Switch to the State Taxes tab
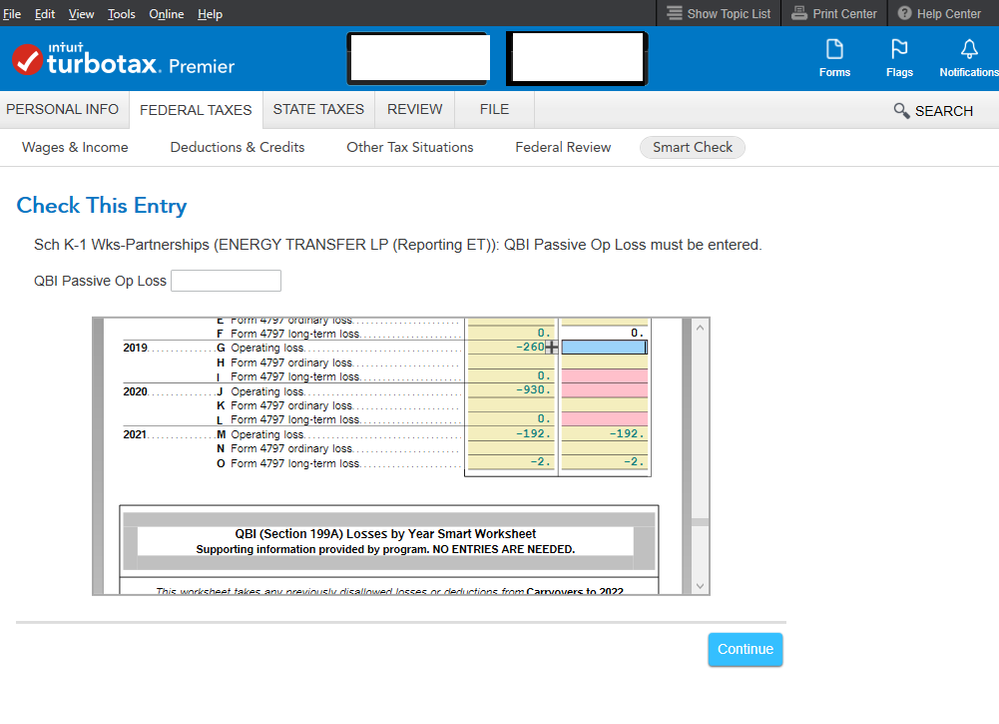The height and width of the screenshot is (724, 999). [319, 110]
